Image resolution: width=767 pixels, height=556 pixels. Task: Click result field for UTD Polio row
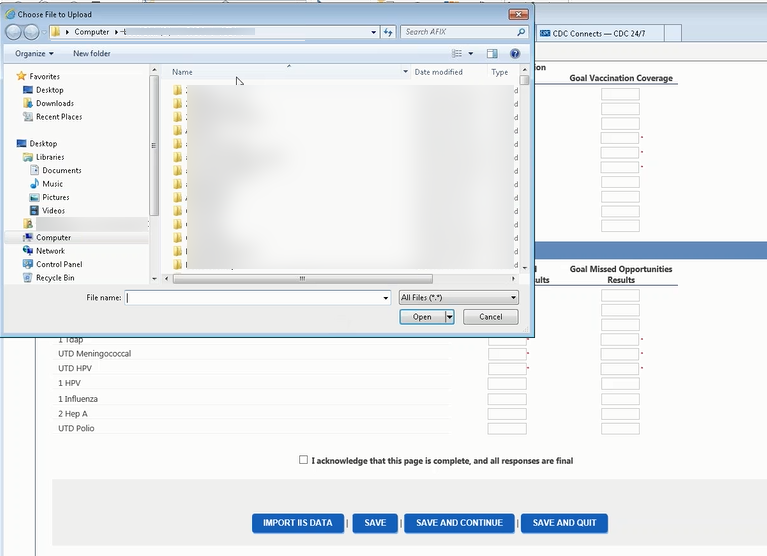507,428
